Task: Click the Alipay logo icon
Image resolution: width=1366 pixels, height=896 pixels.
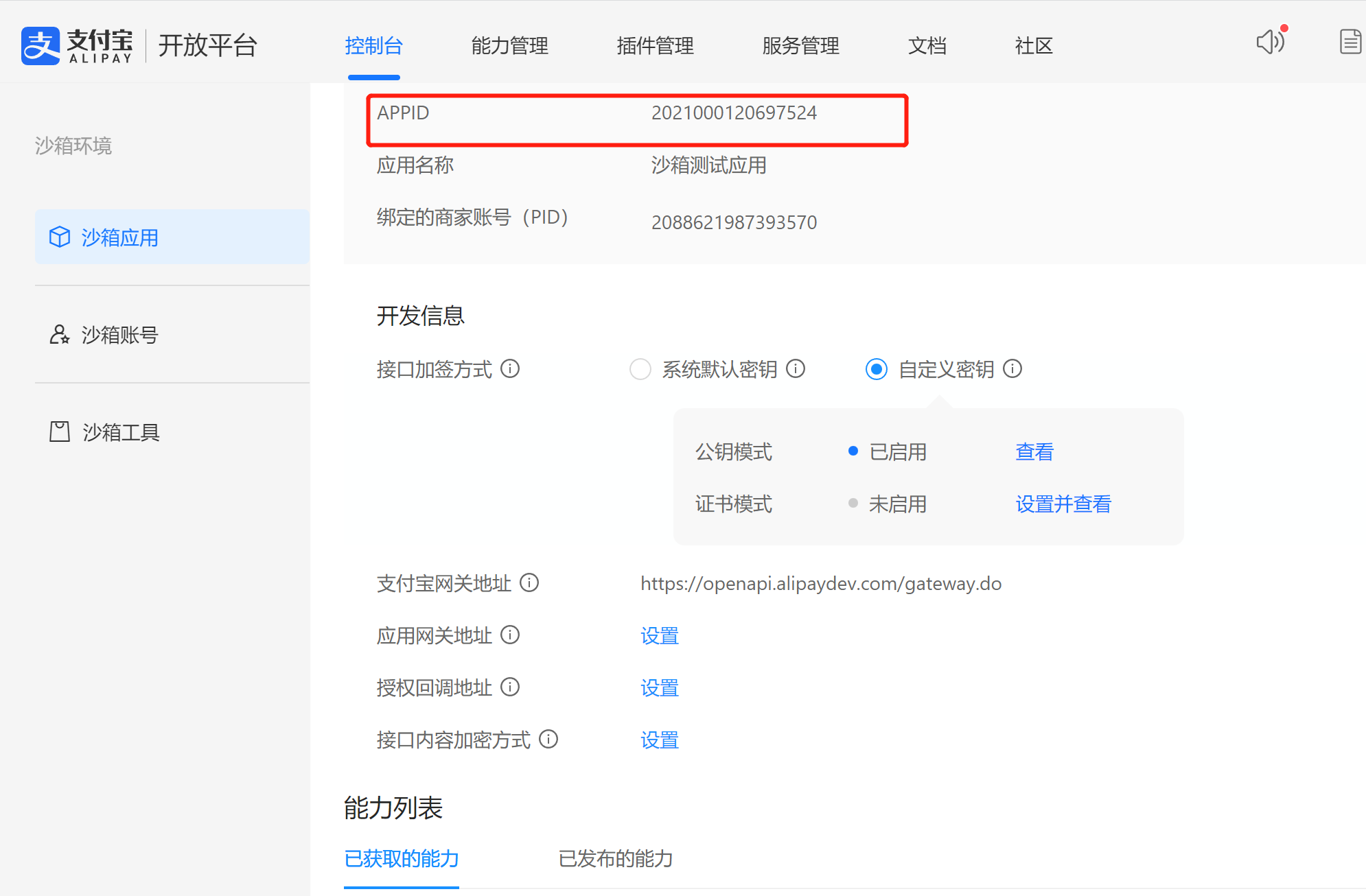Action: [40, 46]
